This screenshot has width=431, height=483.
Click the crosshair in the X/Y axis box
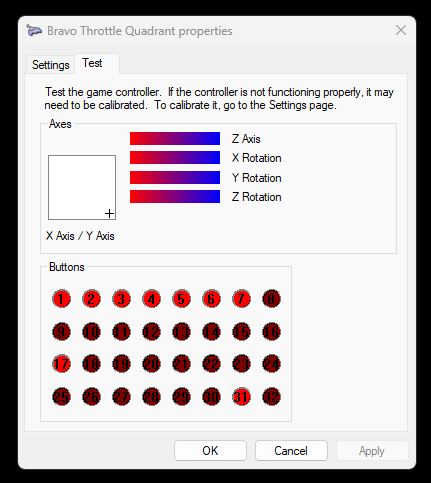pyautogui.click(x=109, y=214)
